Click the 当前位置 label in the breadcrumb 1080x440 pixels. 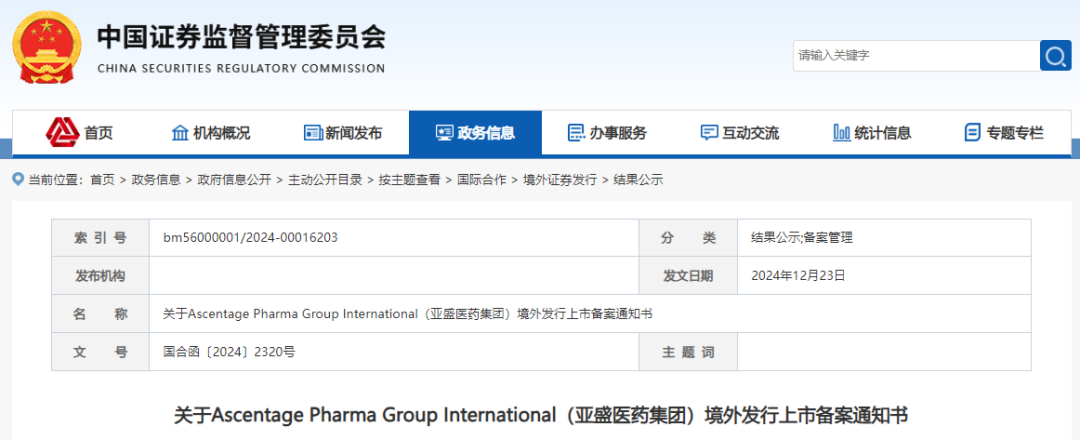55,180
